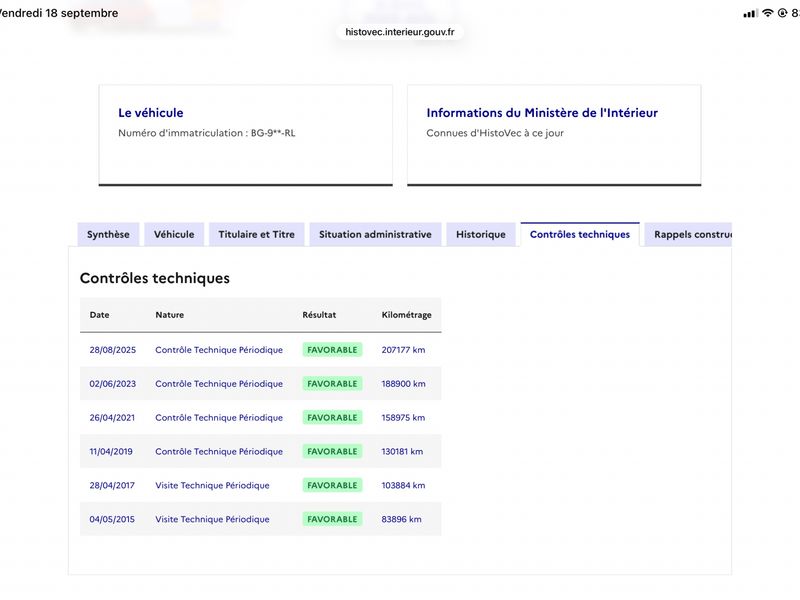Select Visite Technique Périodique for 28/04/2017
800x600 pixels.
click(x=212, y=486)
